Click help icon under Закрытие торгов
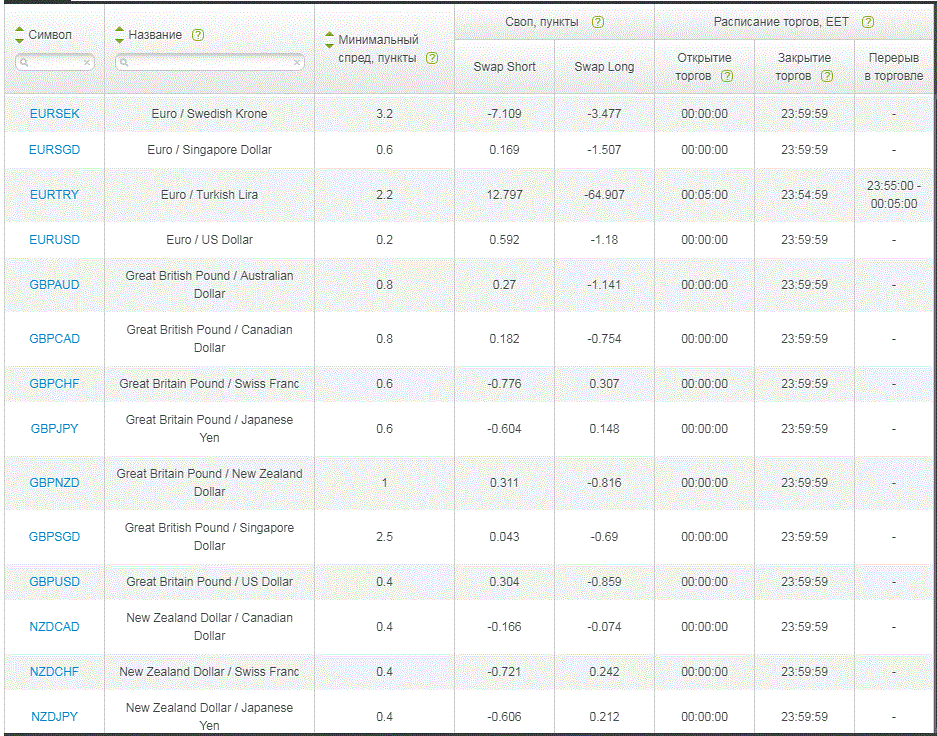The width and height of the screenshot is (937, 736). (x=826, y=76)
